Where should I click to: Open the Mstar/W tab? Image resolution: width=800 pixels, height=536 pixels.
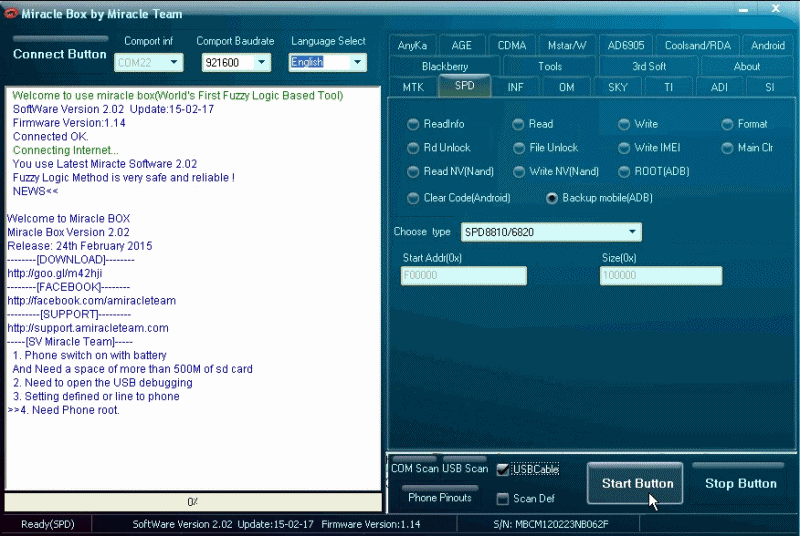coord(567,45)
